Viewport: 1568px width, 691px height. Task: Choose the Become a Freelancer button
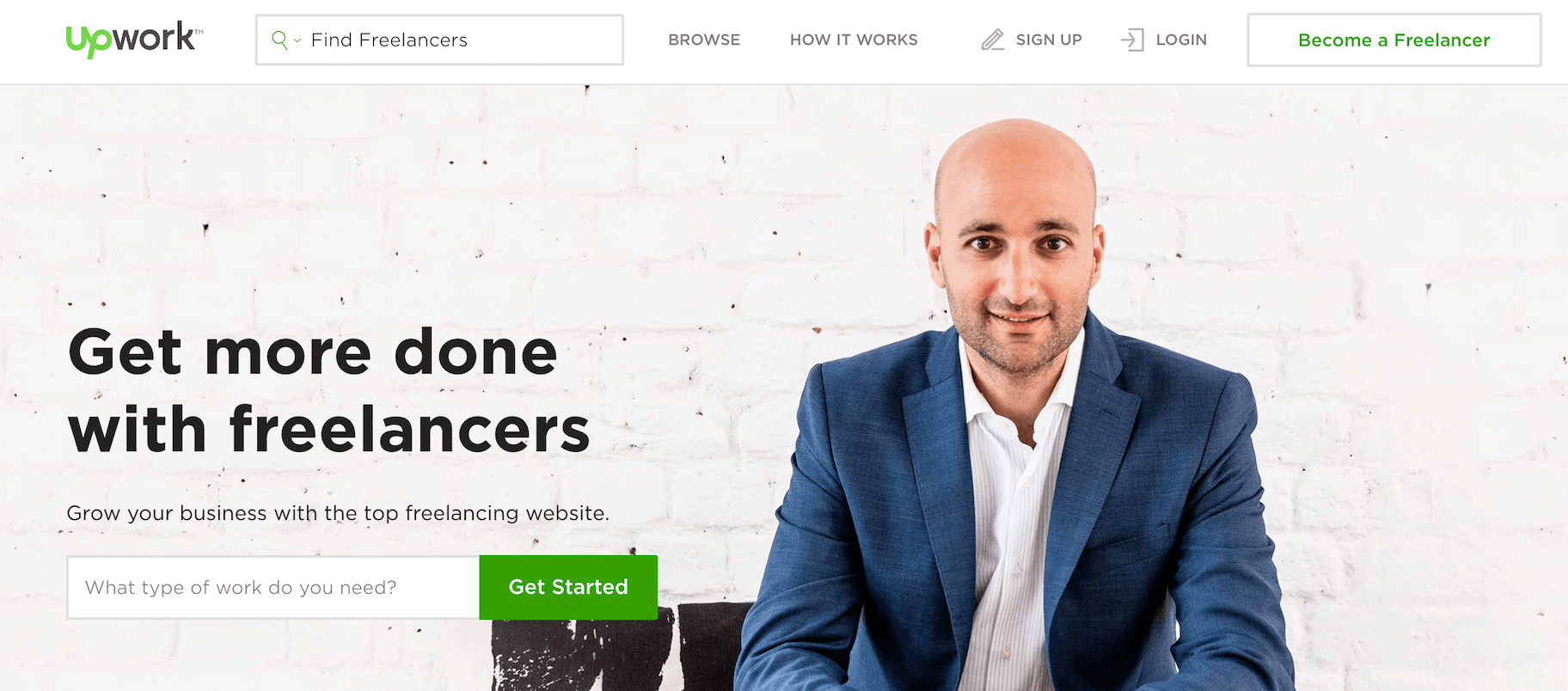1394,40
